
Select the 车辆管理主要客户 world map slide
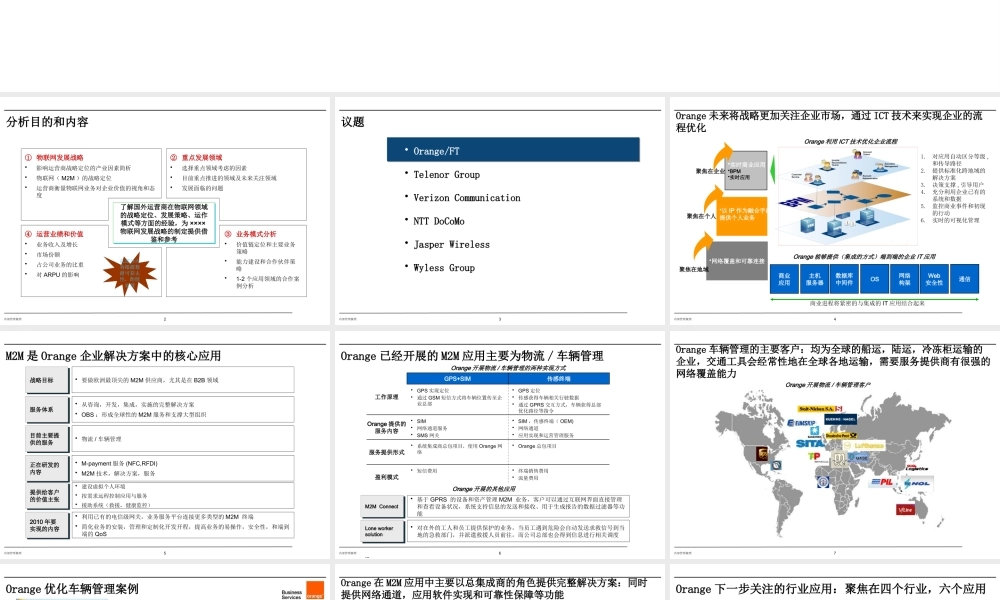tap(835, 444)
